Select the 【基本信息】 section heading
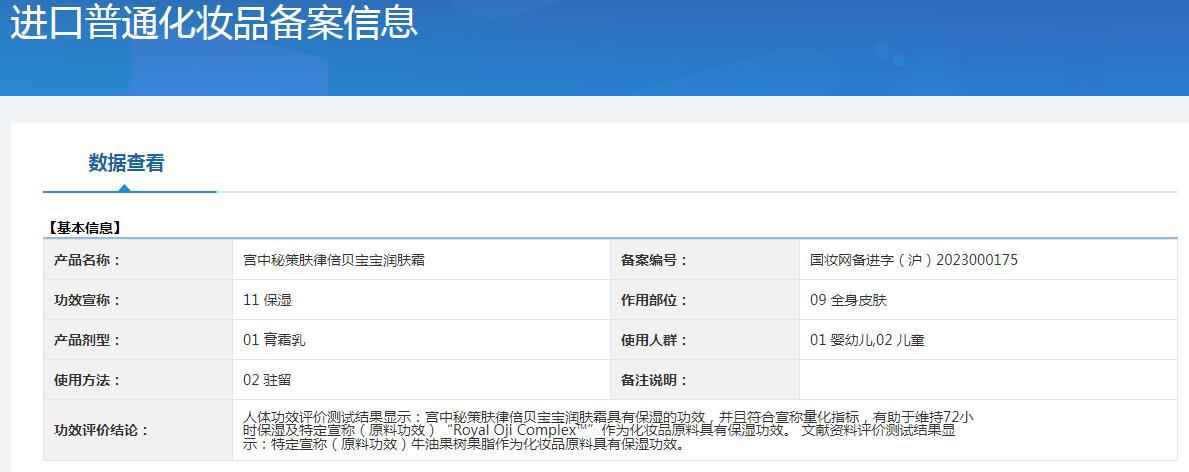The height and width of the screenshot is (472, 1189). (83, 227)
